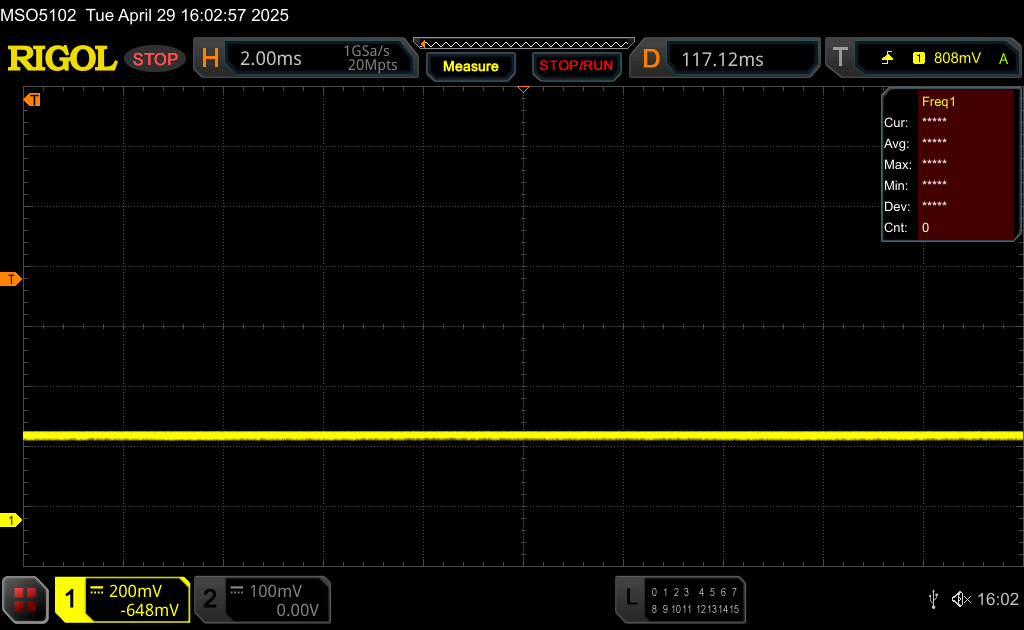Toggle the muted speaker sound icon
1024x630 pixels.
pos(961,599)
